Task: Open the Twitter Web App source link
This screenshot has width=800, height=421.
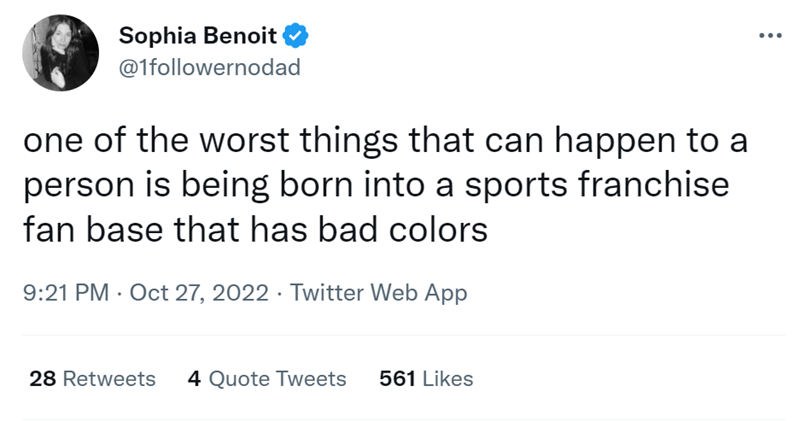Action: pos(378,294)
